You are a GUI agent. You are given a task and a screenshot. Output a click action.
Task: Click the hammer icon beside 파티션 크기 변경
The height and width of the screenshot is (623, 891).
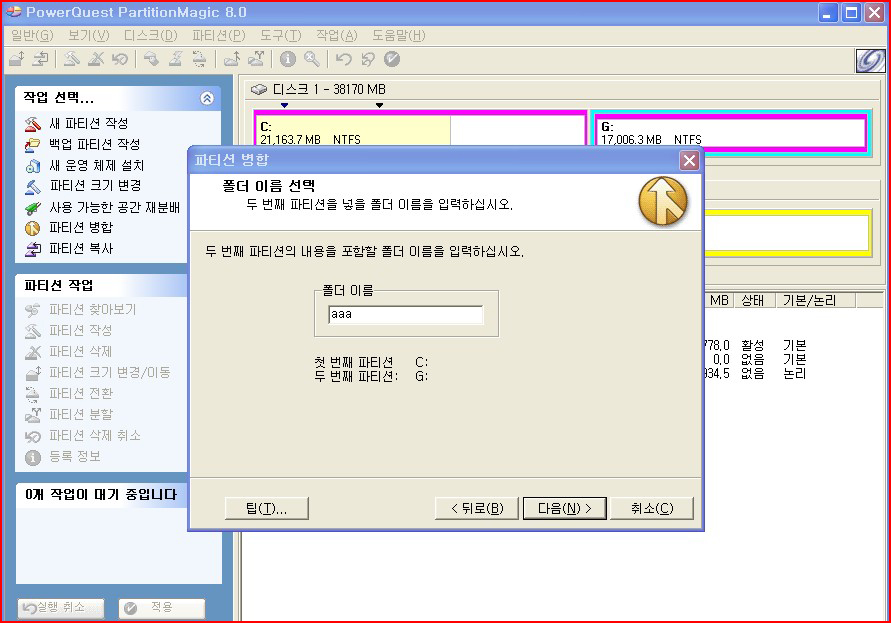33,186
